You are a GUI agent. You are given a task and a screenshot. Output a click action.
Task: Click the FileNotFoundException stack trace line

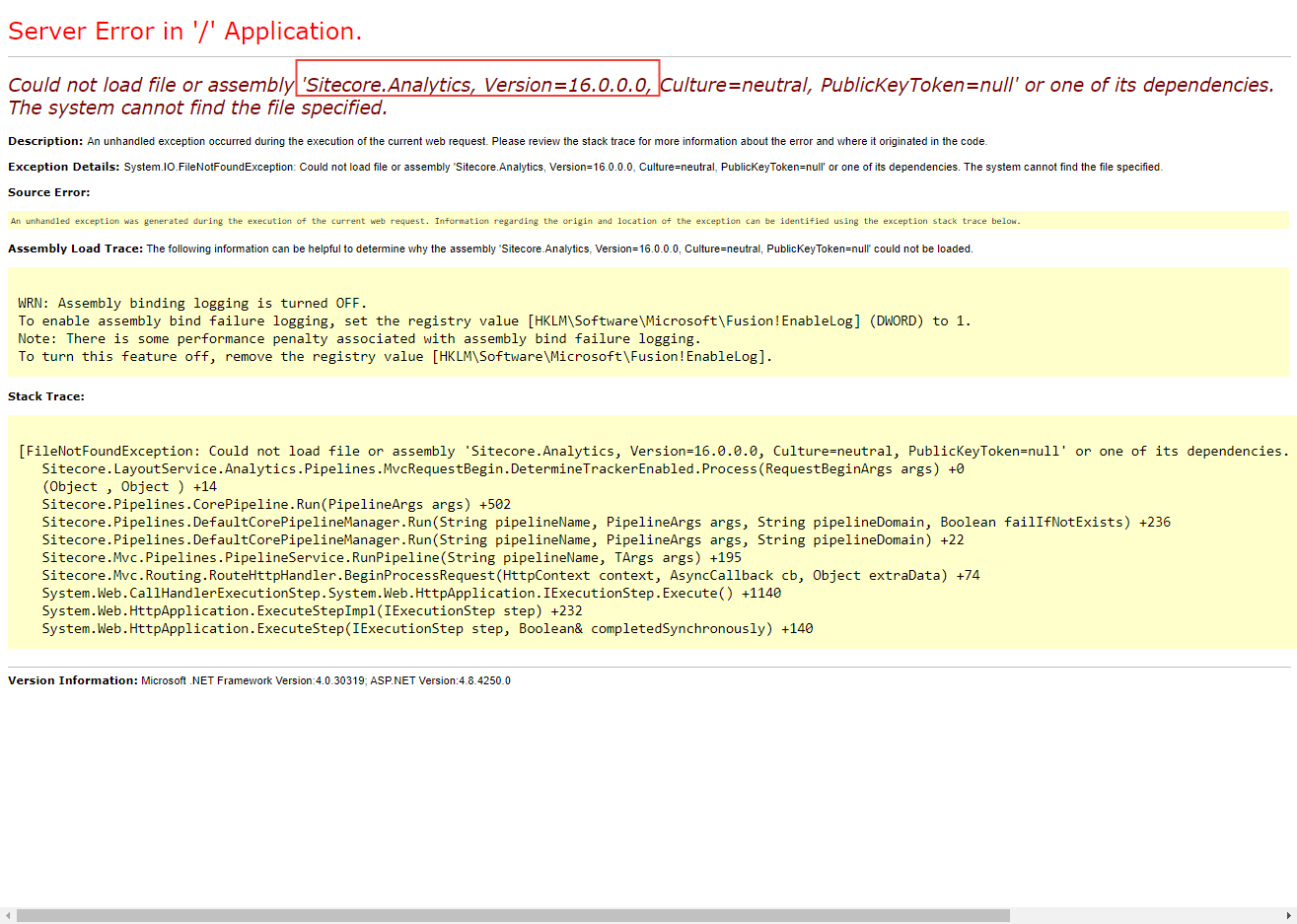653,451
